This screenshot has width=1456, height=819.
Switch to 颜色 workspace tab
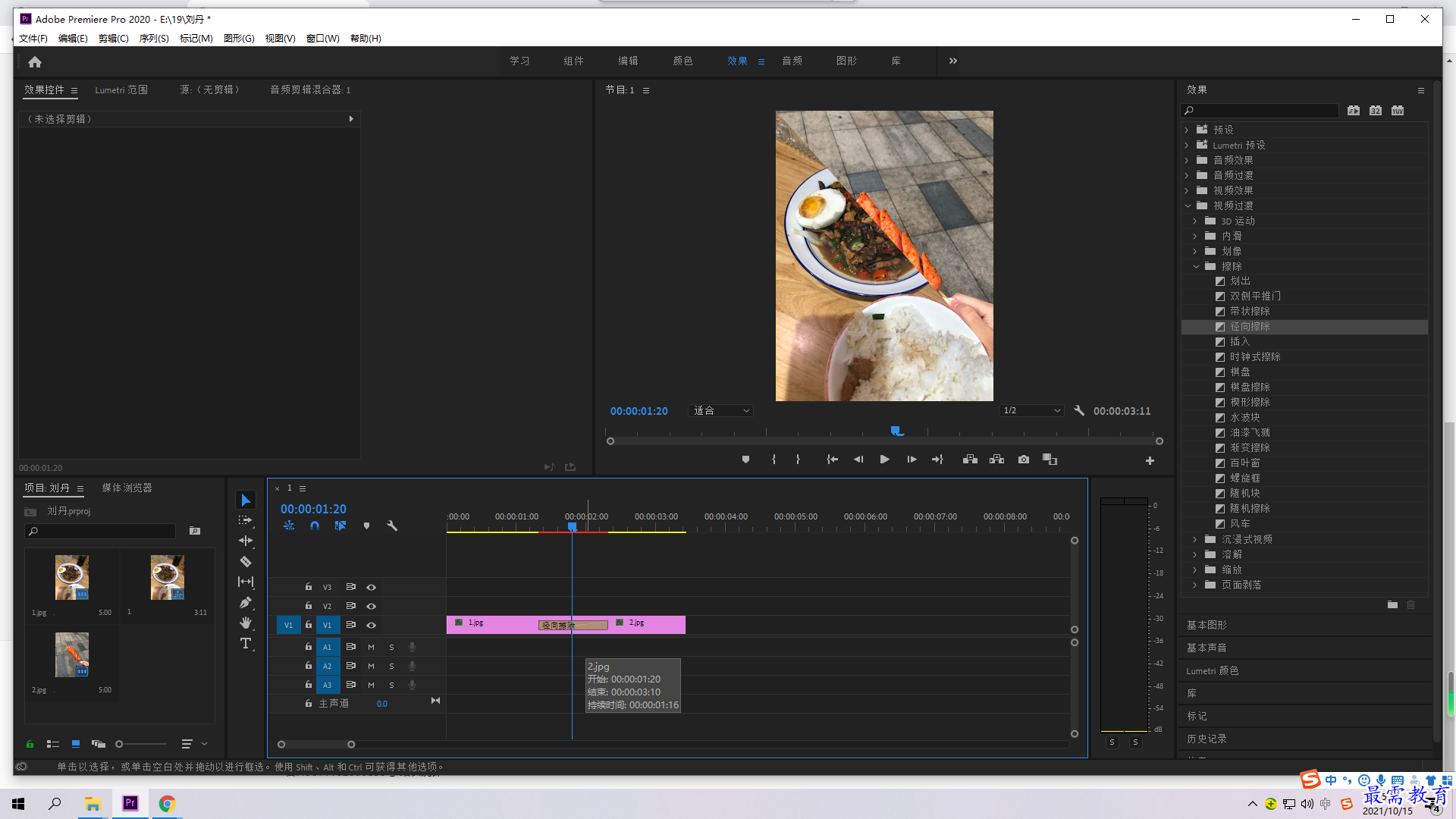pyautogui.click(x=682, y=61)
